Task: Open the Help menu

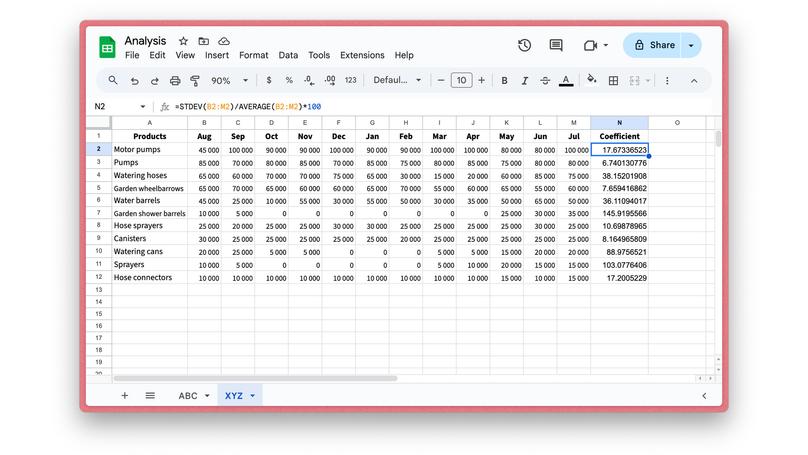Action: 404,55
